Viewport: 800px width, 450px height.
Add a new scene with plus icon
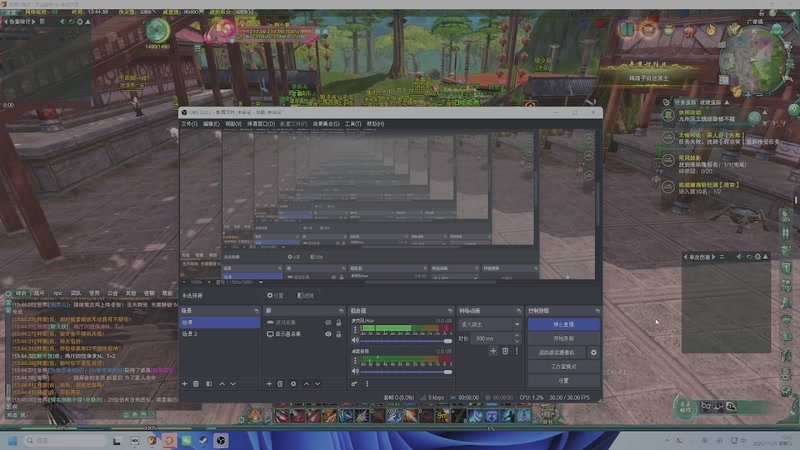coord(185,384)
